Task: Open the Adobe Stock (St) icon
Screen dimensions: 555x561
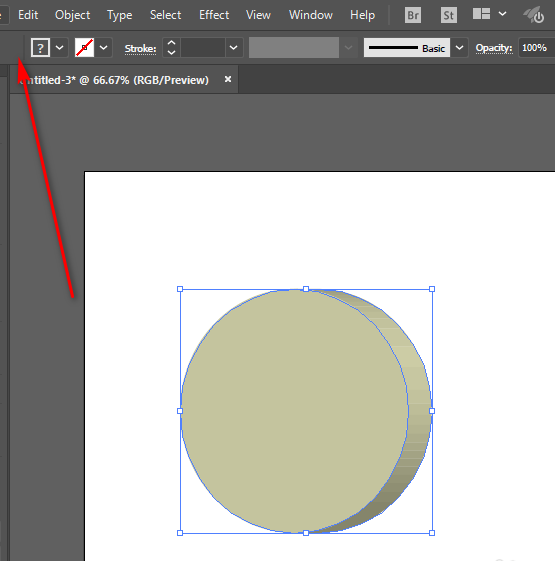Action: click(449, 15)
